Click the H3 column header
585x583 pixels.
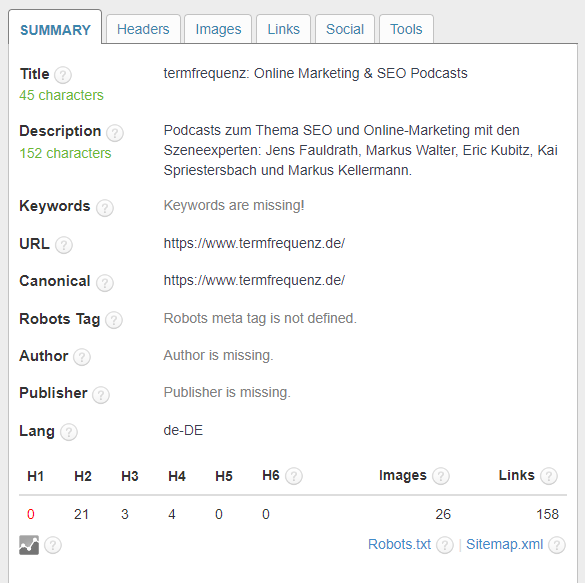[x=129, y=476]
